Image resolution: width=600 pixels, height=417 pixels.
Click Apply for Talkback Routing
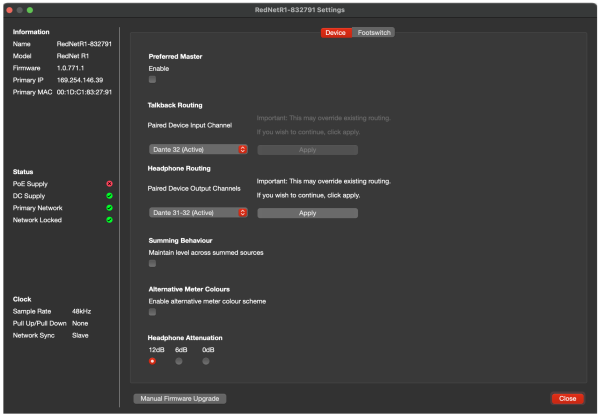[308, 150]
